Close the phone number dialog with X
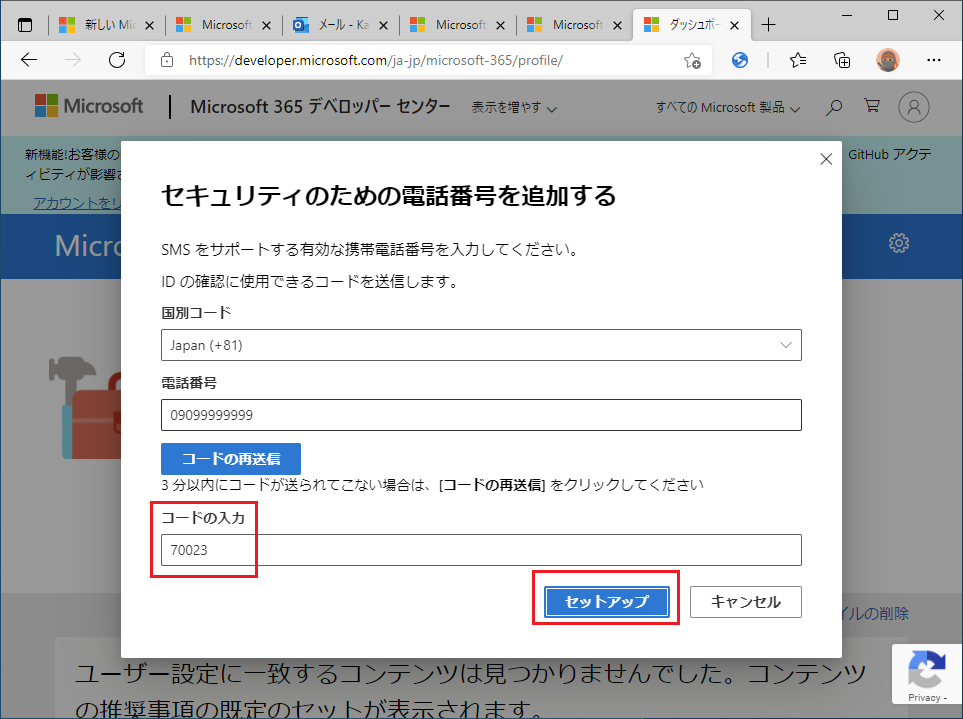 (x=826, y=160)
